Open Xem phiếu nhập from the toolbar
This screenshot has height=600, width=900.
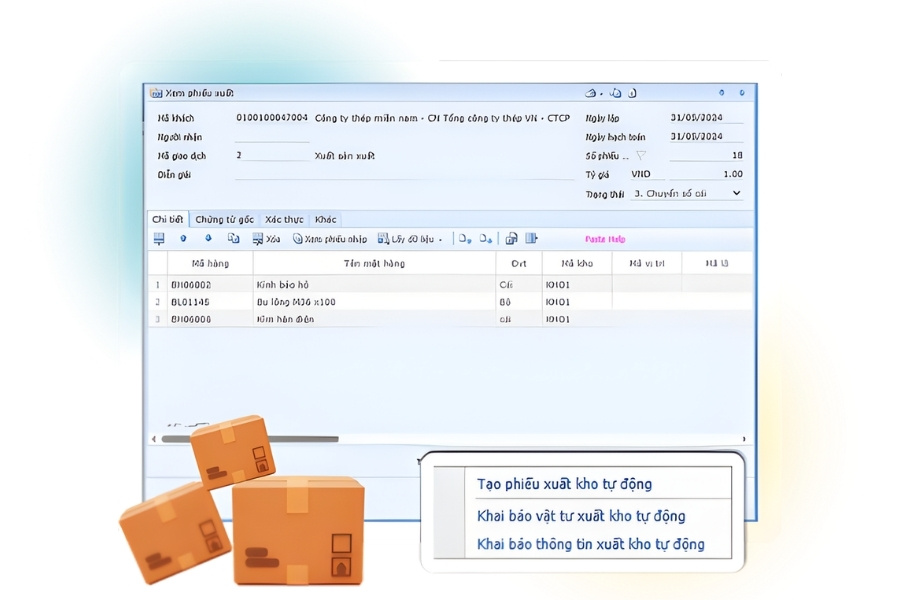tap(330, 239)
